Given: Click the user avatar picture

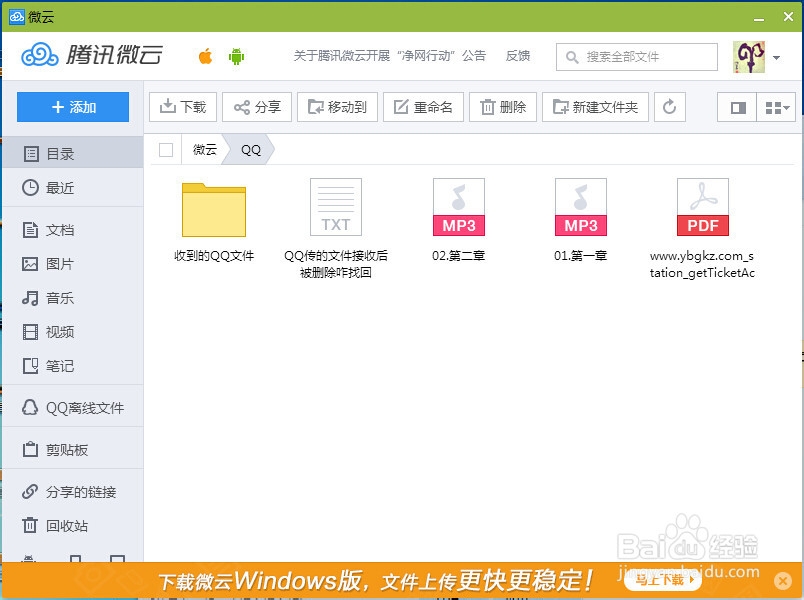Looking at the screenshot, I should pos(749,56).
